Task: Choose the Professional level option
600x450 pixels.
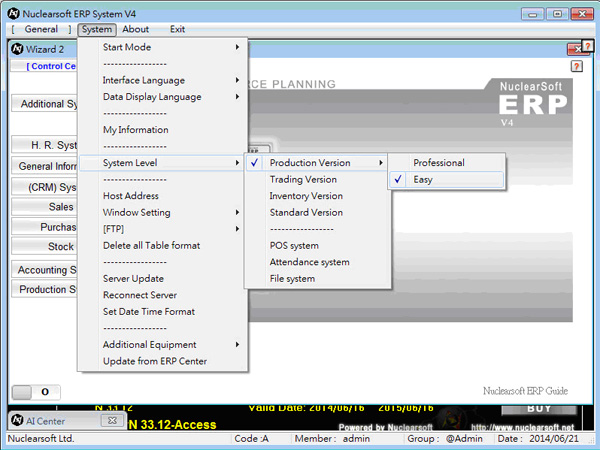Action: (447, 163)
